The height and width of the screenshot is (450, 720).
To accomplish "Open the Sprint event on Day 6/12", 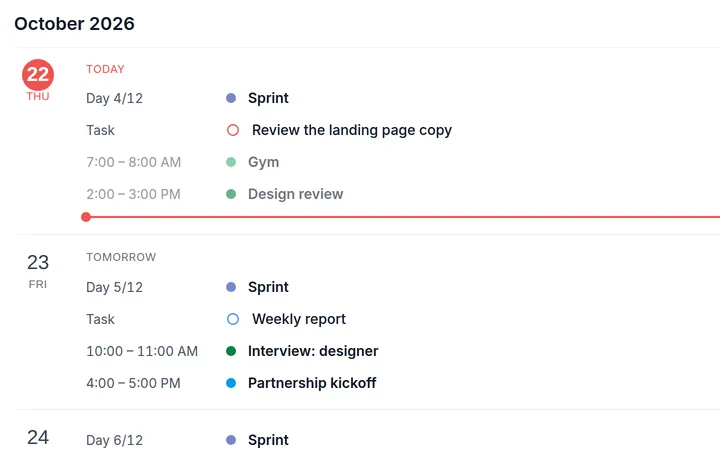I will (268, 440).
